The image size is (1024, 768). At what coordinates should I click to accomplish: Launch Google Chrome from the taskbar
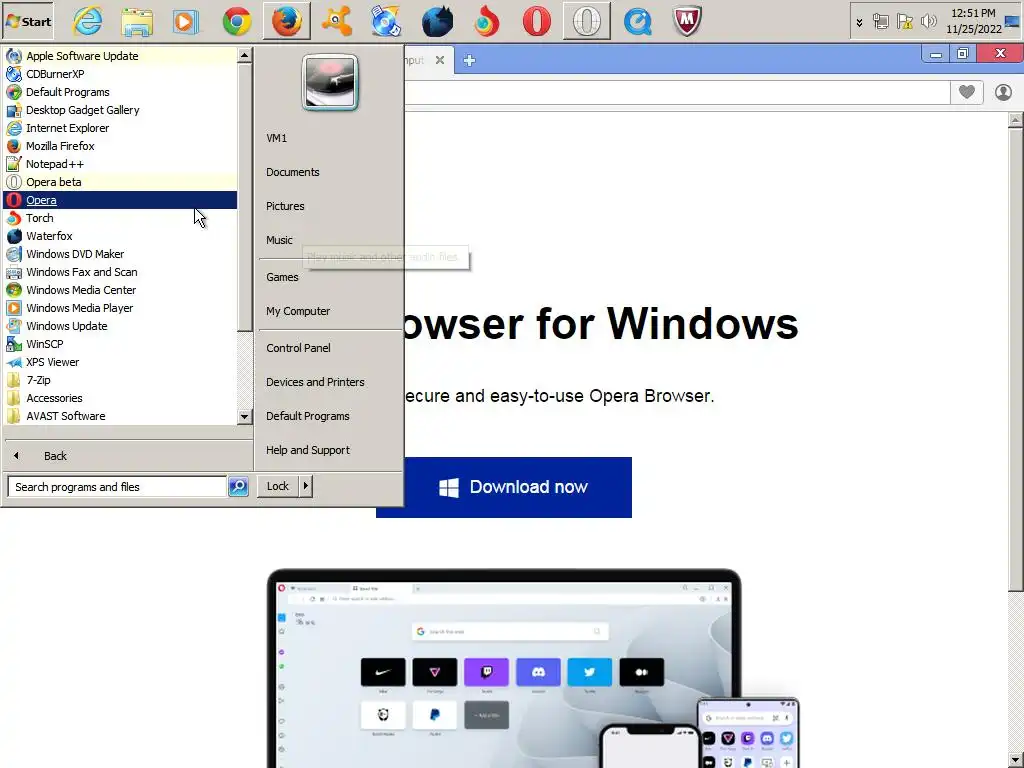pos(236,21)
